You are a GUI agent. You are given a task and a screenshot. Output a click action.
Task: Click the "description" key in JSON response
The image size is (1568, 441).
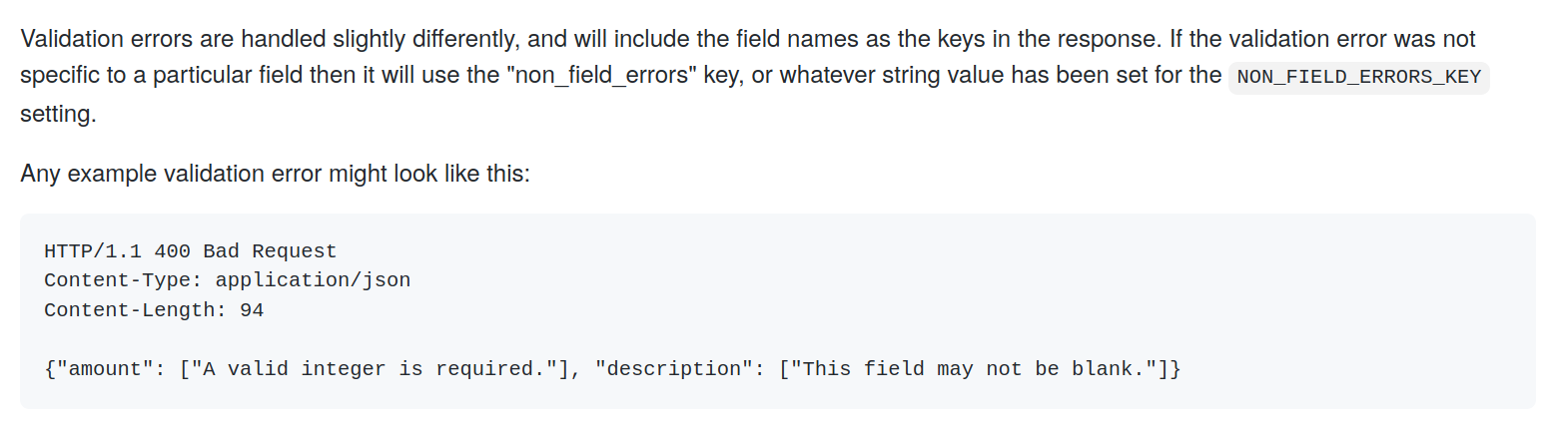[674, 369]
